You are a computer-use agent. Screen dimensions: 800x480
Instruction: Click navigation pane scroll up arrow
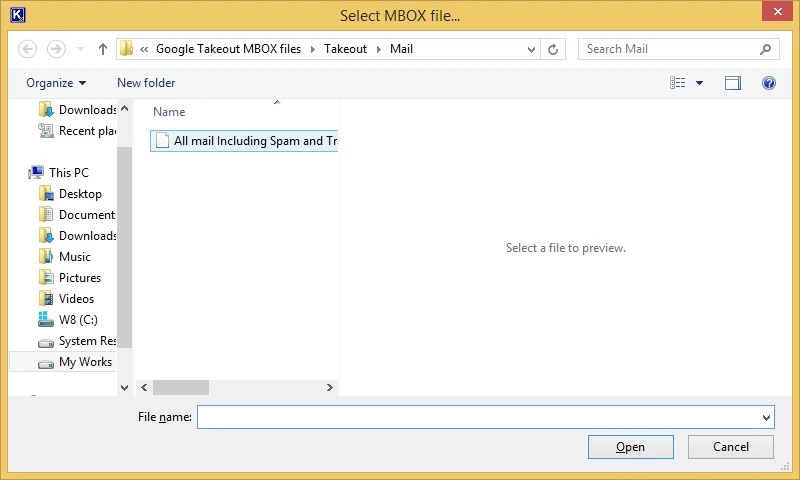pos(124,109)
